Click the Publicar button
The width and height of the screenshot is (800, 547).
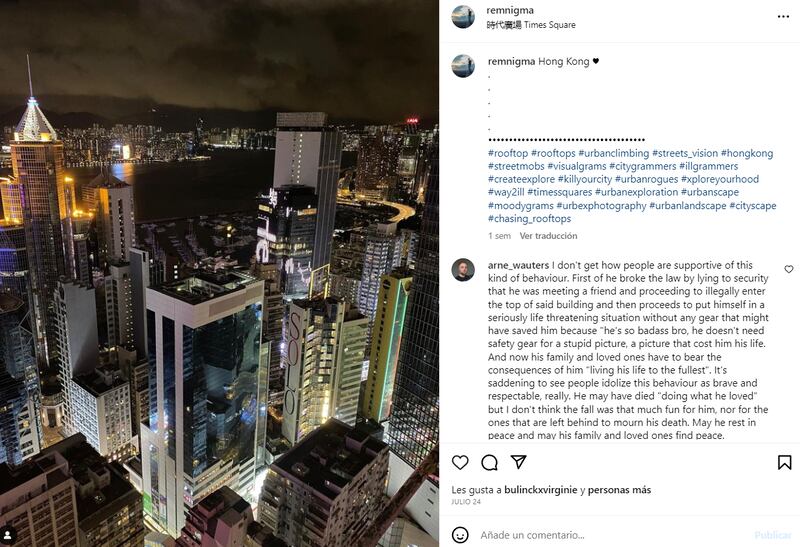(772, 535)
